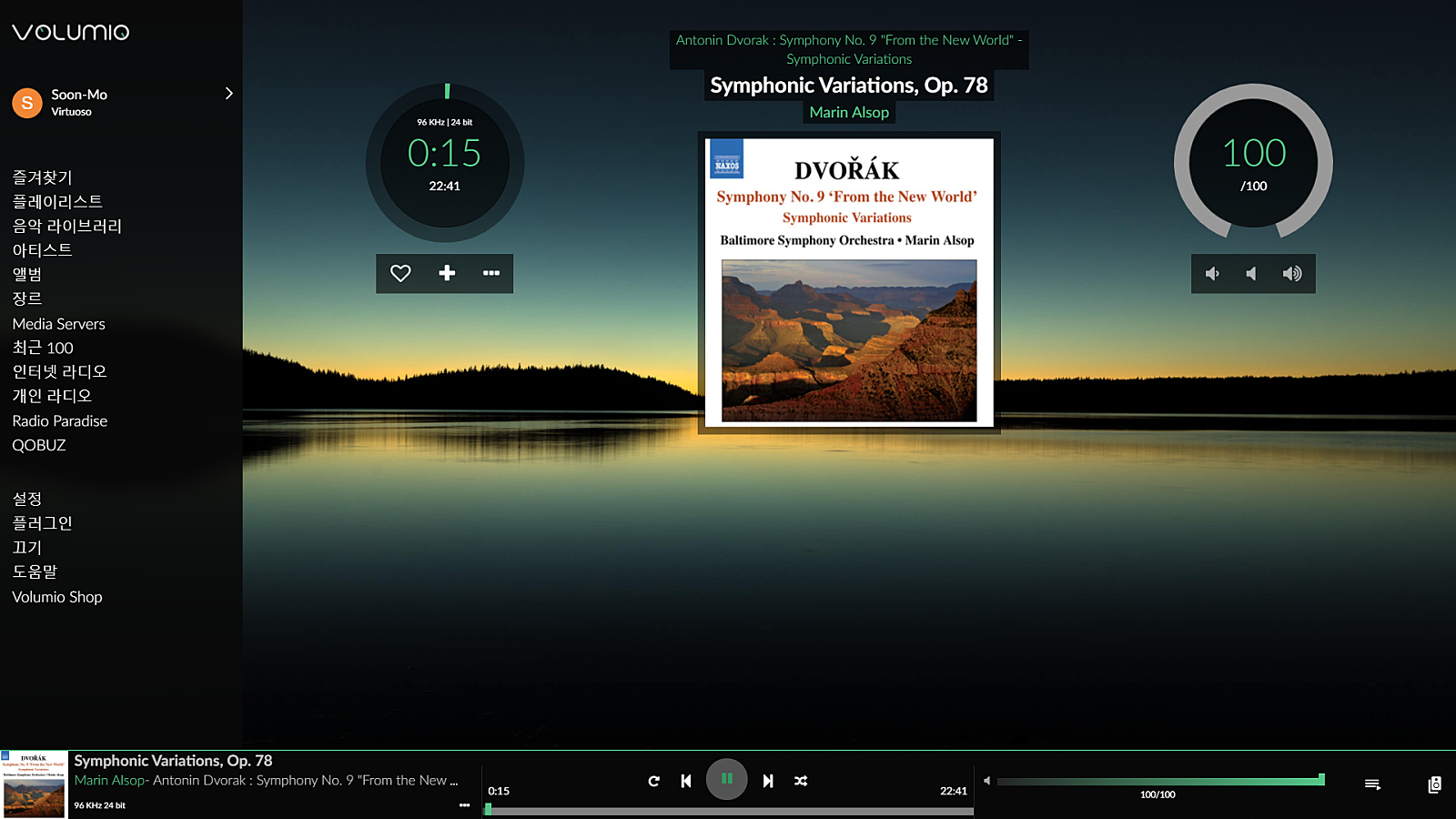Open the play queue icon
This screenshot has width=1456, height=819.
(1372, 784)
